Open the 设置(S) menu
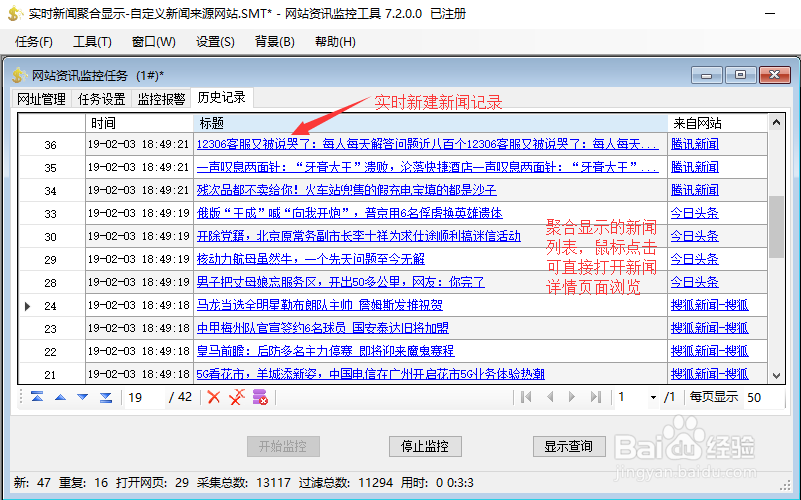 pyautogui.click(x=215, y=42)
